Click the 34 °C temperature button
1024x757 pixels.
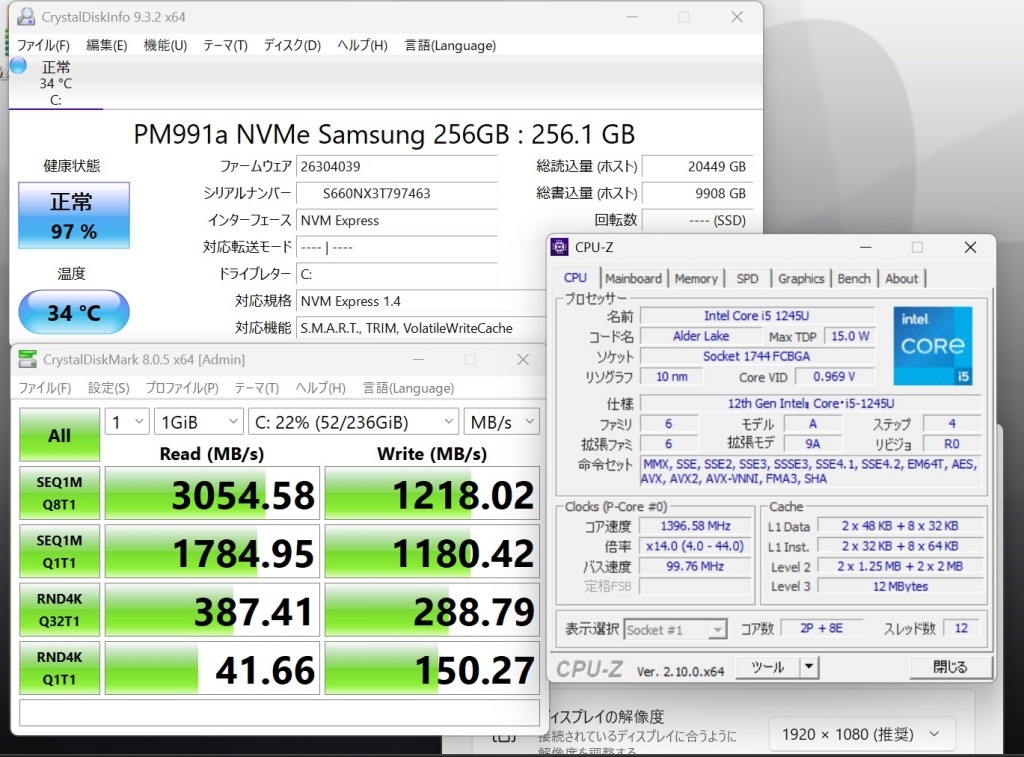(74, 312)
